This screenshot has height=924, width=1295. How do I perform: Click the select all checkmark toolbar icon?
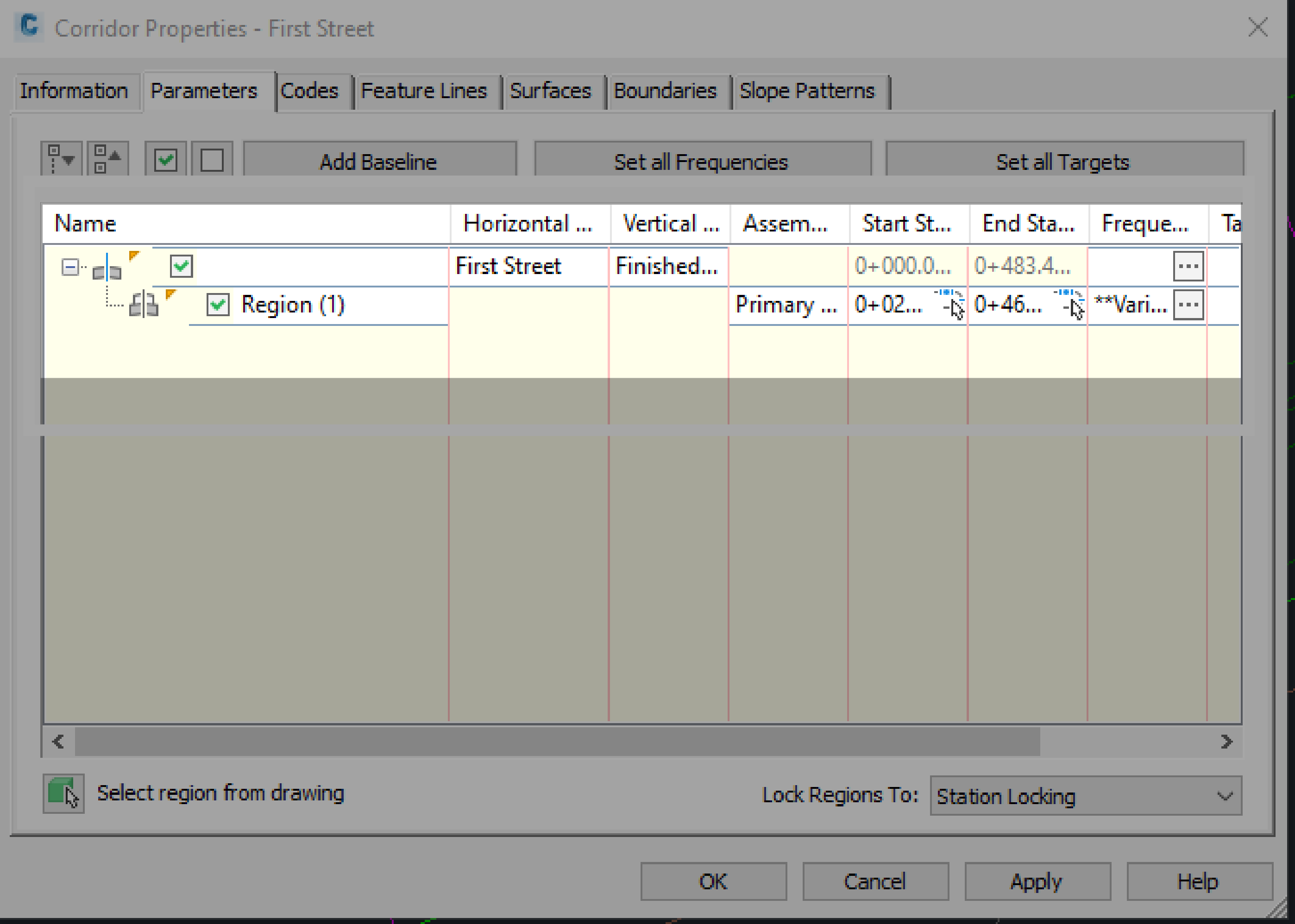pyautogui.click(x=166, y=159)
